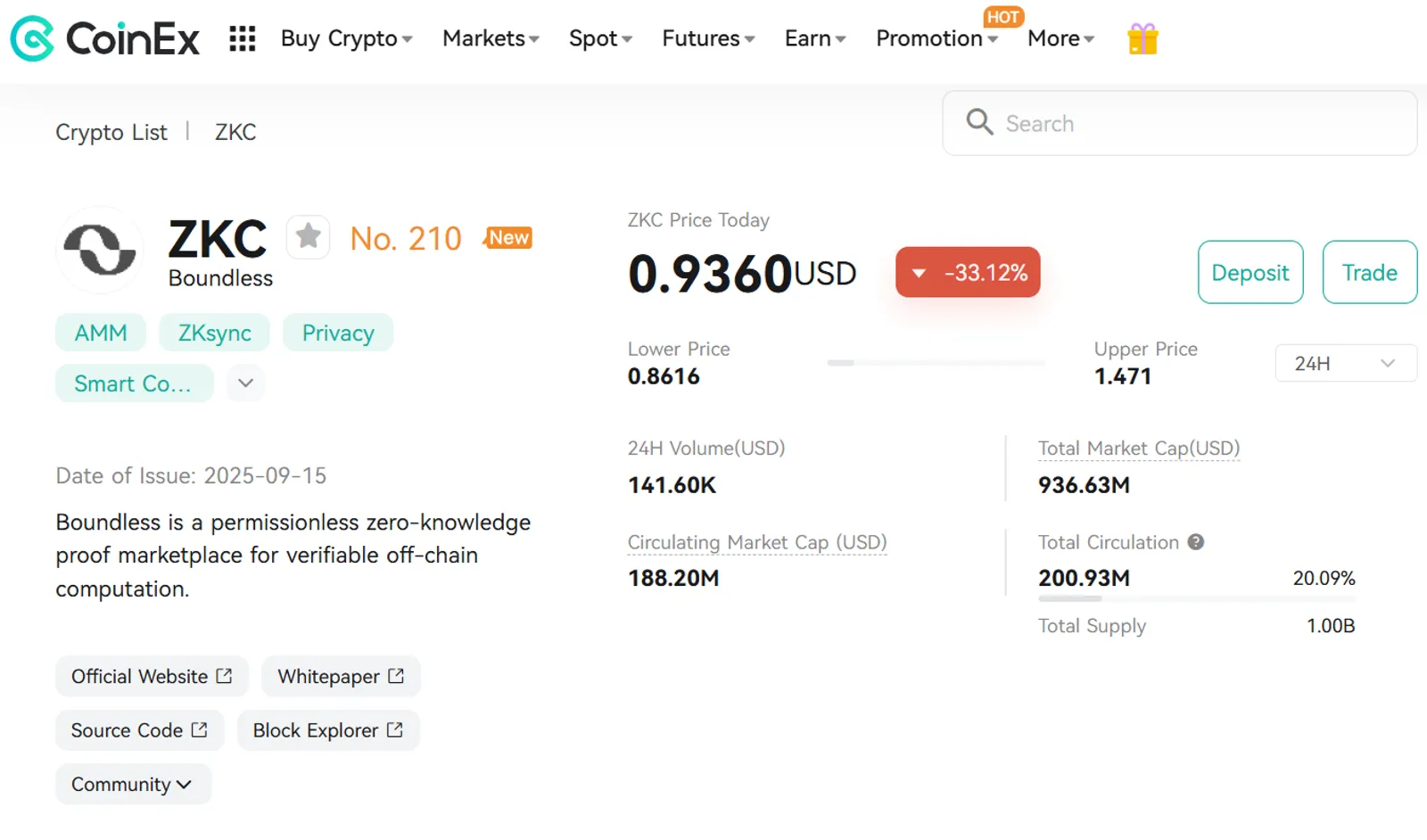Open the Earn menu
The image size is (1427, 840).
(815, 38)
